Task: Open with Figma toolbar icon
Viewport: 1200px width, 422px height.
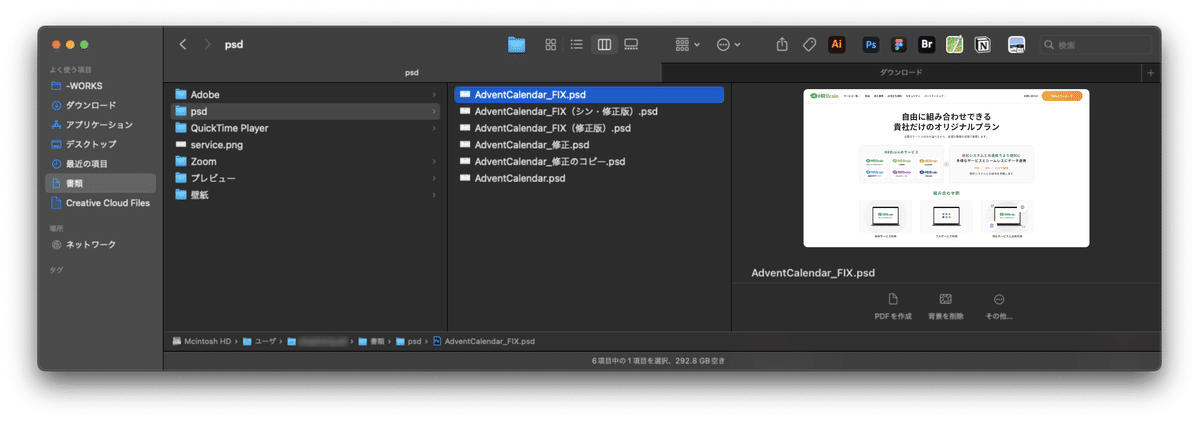Action: (899, 44)
